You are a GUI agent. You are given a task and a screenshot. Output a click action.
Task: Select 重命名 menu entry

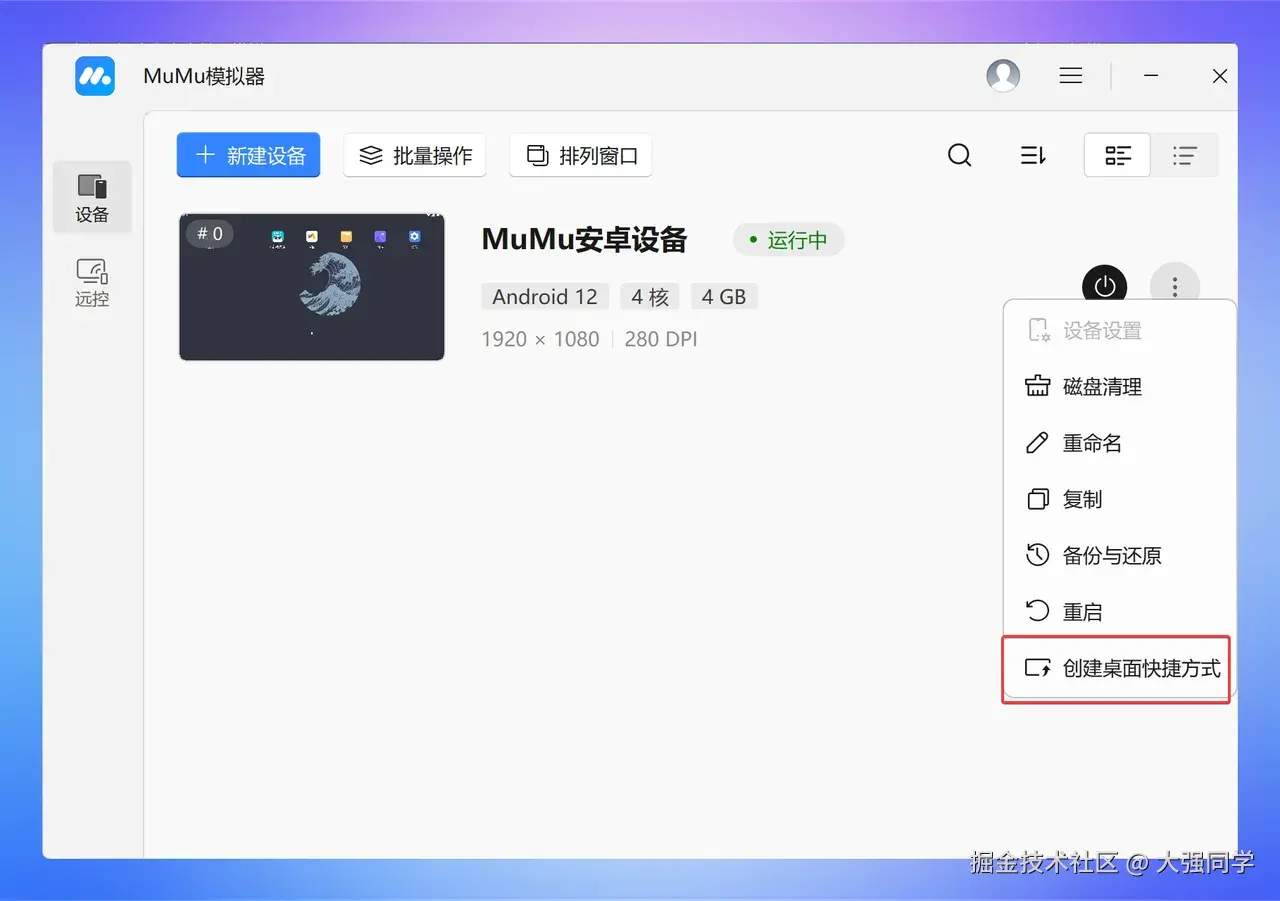pos(1120,443)
